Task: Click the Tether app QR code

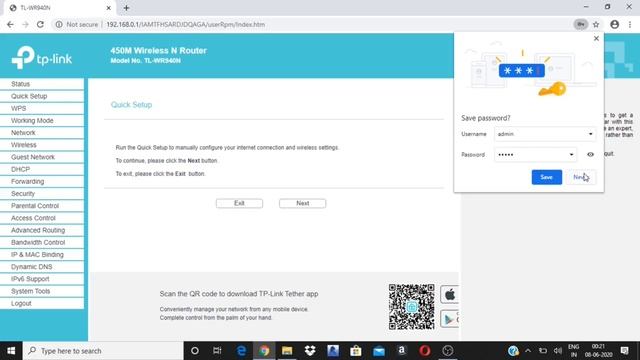Action: click(x=411, y=307)
